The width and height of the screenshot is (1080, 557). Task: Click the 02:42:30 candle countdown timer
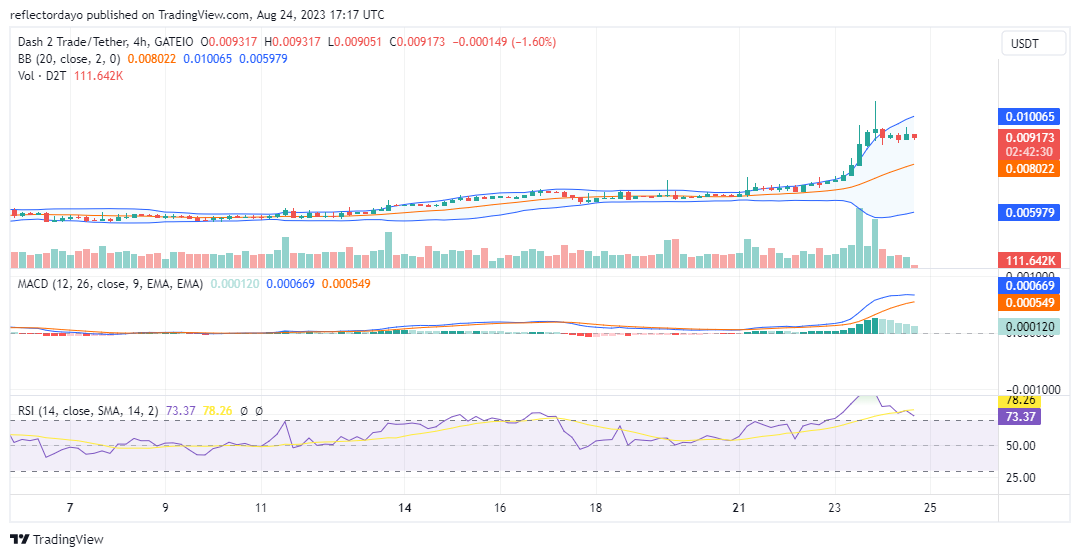[1029, 152]
